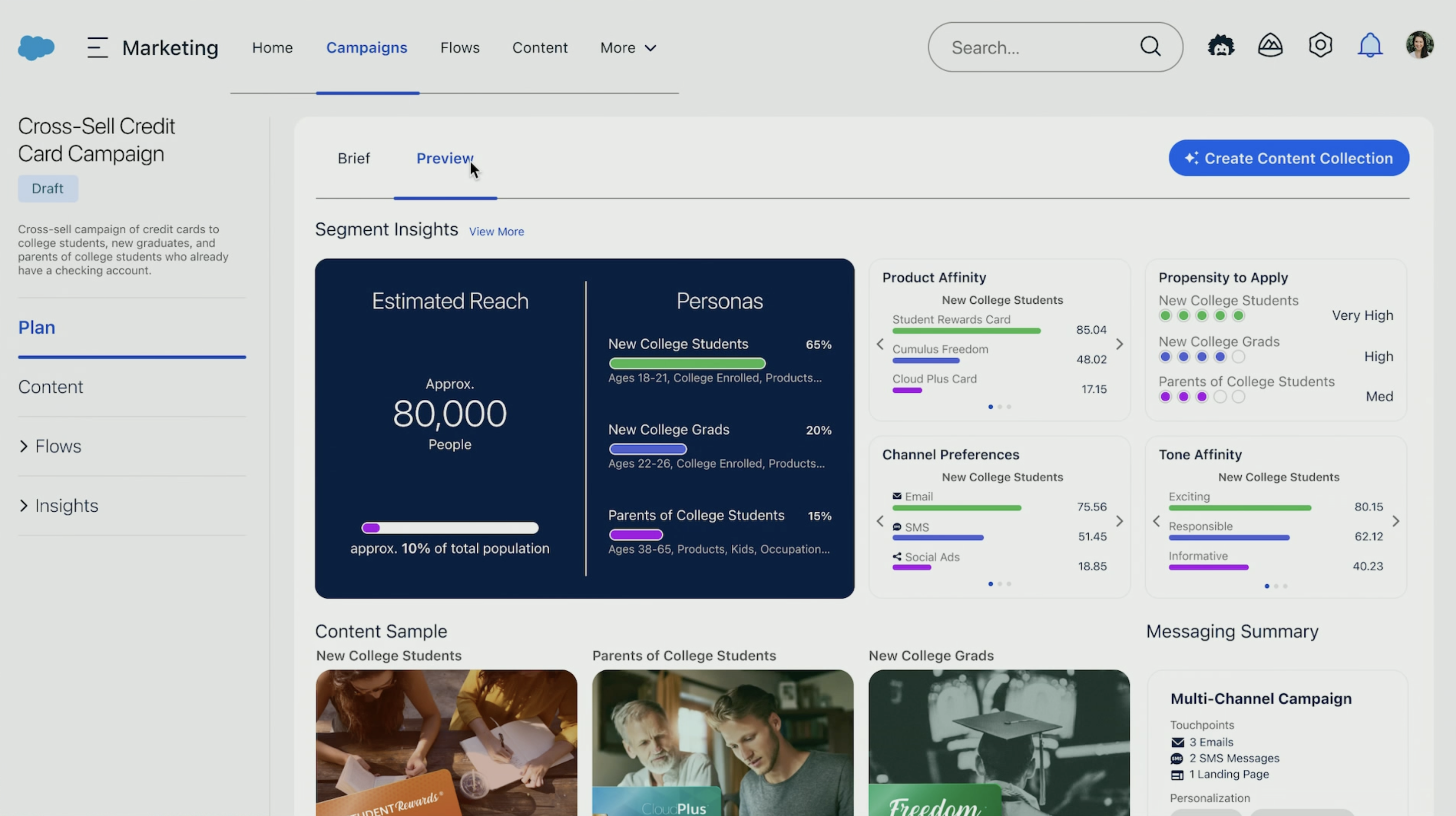1456x816 pixels.
Task: Click the 1 Landing Page icon
Action: pos(1177,775)
